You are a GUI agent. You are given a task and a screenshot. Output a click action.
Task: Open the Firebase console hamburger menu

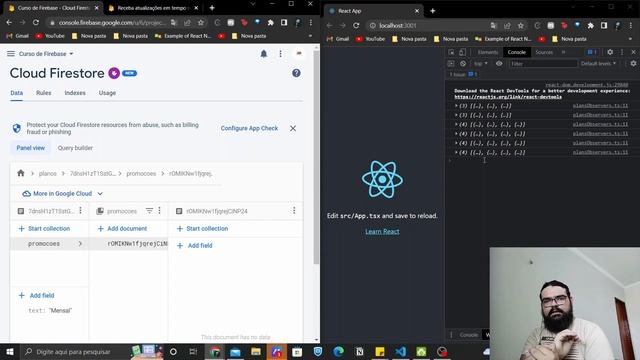tap(11, 54)
